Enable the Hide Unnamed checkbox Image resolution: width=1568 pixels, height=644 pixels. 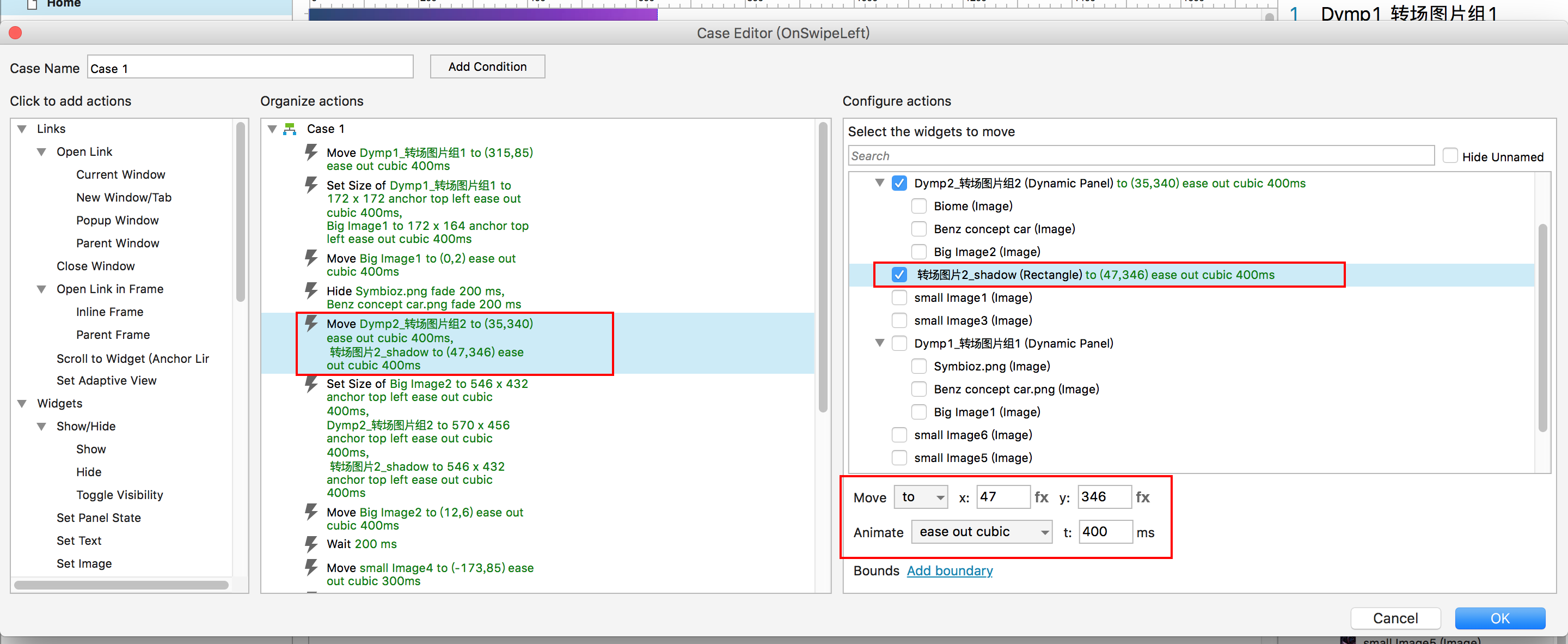click(x=1450, y=156)
